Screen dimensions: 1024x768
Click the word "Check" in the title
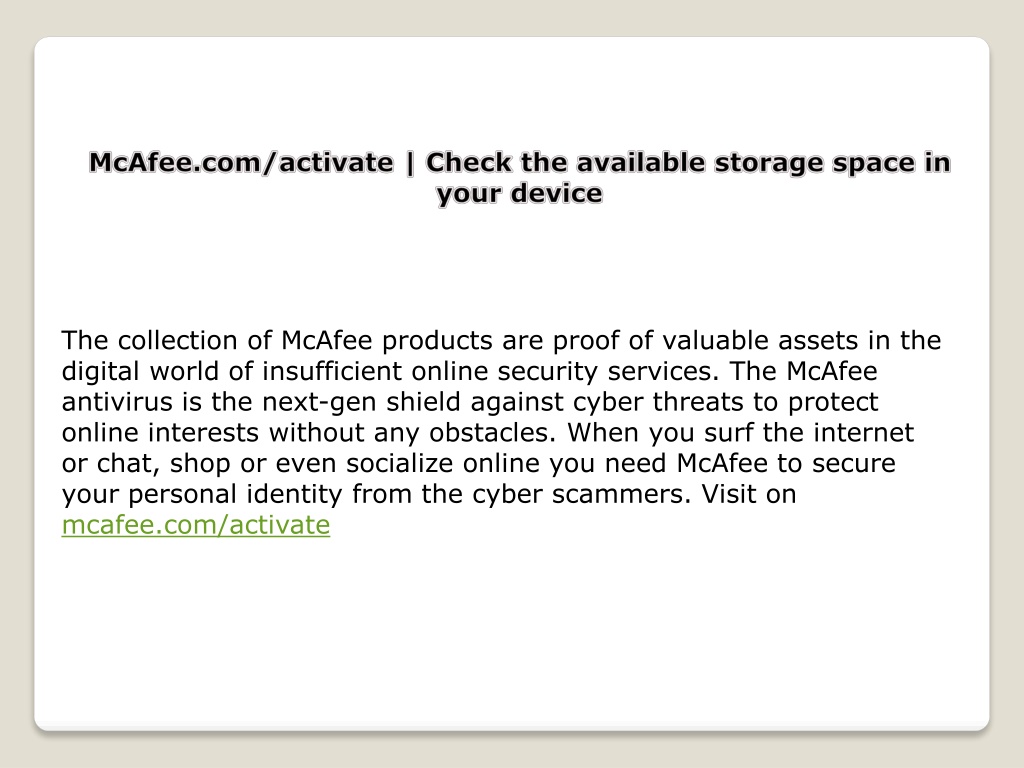pyautogui.click(x=468, y=163)
